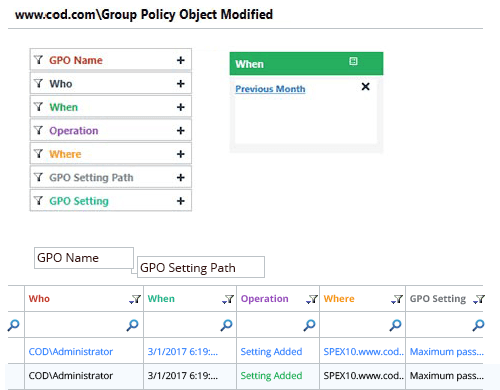Select the GPO Name grouping box

[84, 258]
